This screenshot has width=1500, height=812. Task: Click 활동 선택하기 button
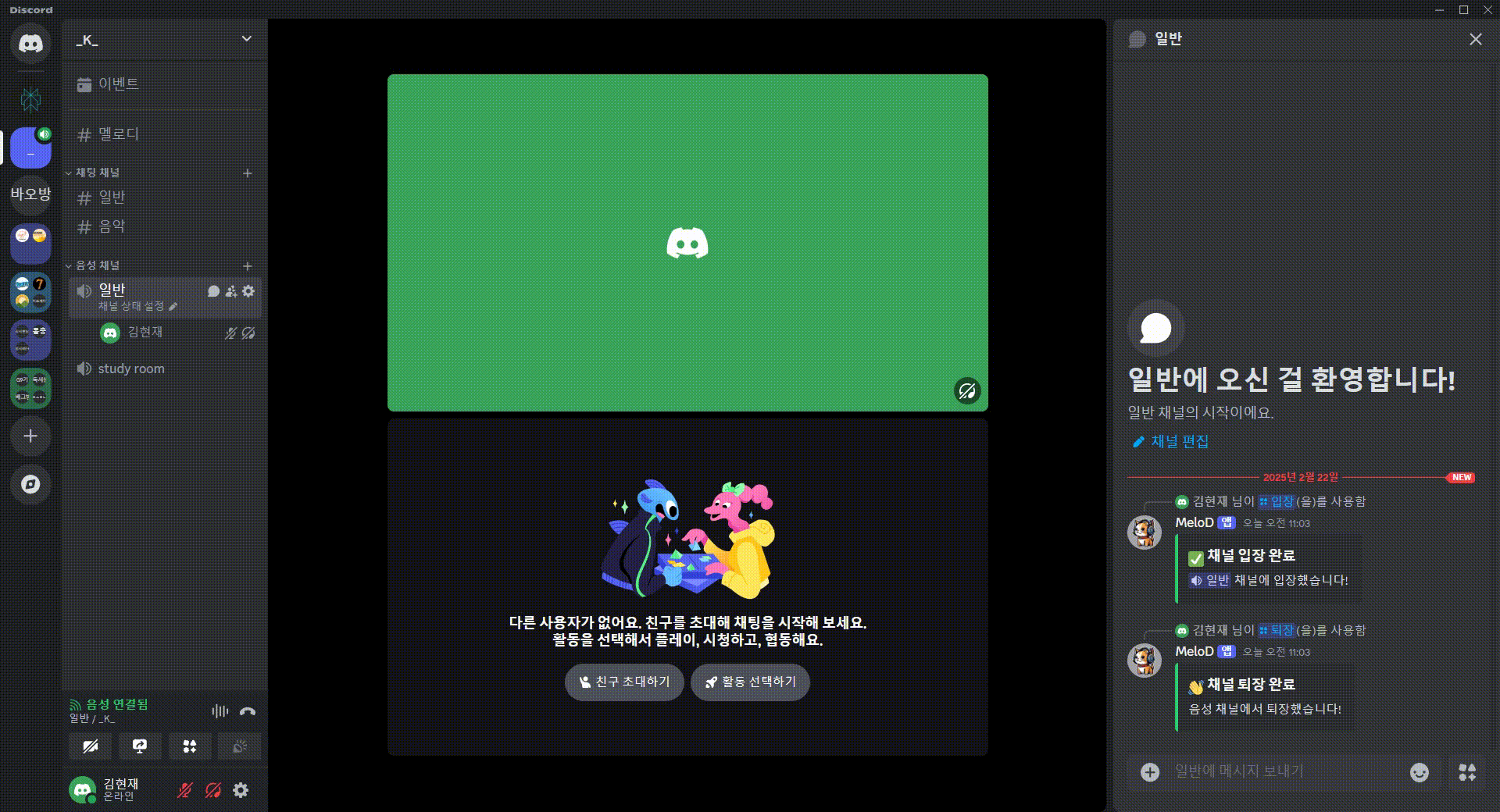(750, 682)
